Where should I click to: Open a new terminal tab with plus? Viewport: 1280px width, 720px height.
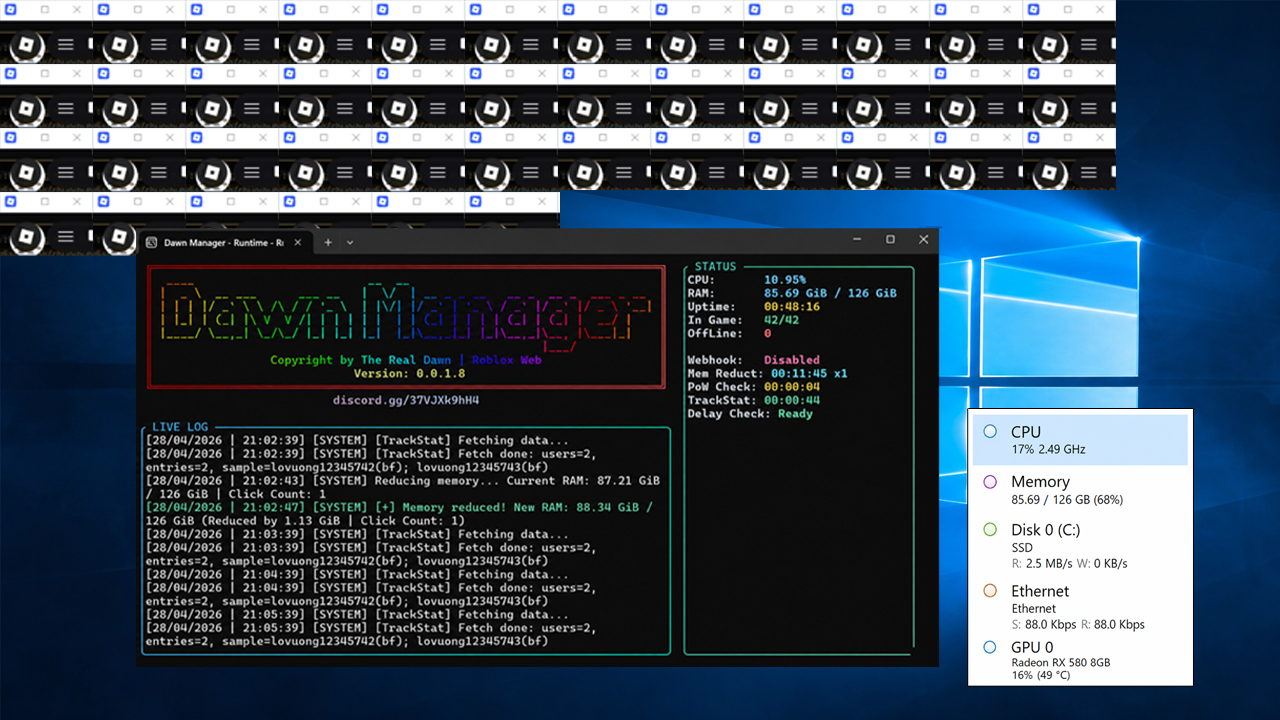point(328,242)
